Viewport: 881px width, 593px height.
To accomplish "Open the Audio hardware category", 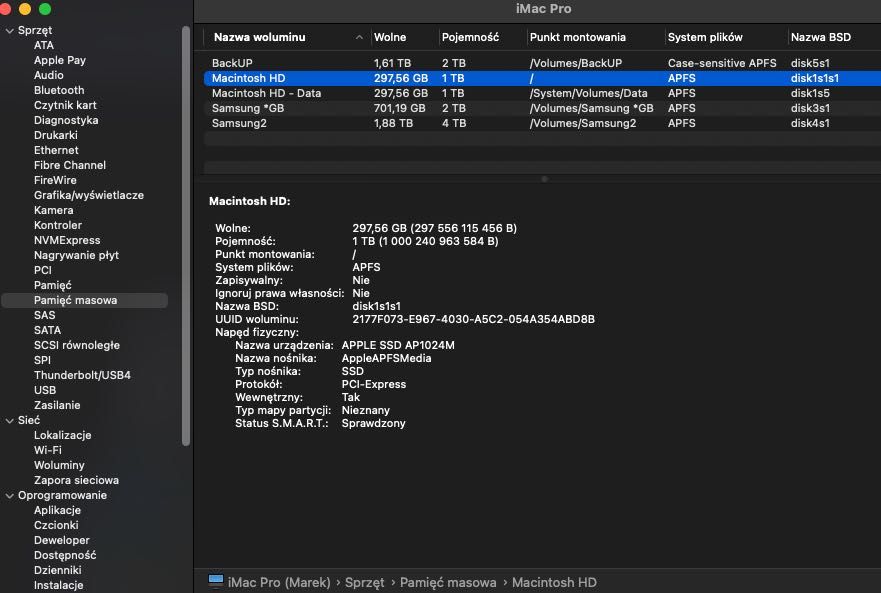I will tap(48, 75).
